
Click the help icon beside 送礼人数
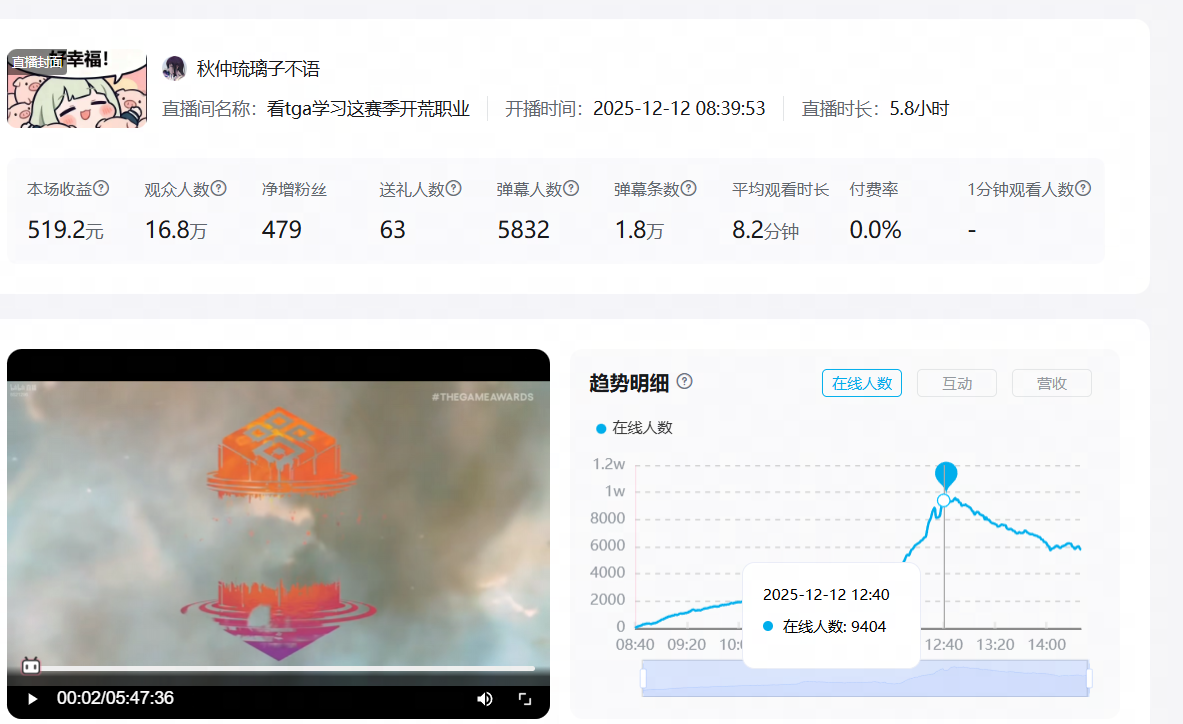[x=453, y=188]
